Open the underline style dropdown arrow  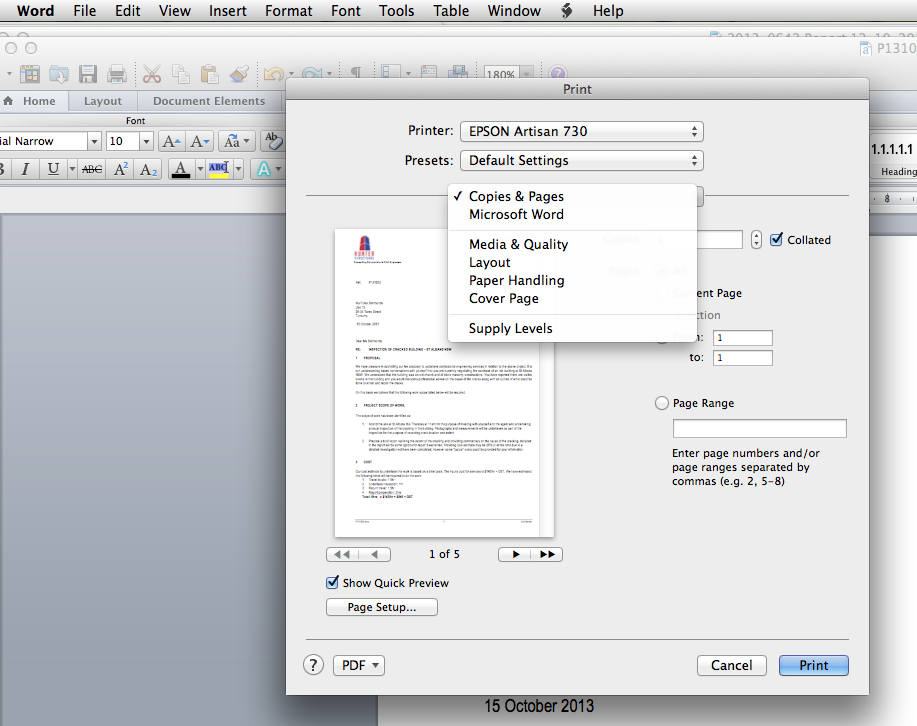tap(72, 169)
